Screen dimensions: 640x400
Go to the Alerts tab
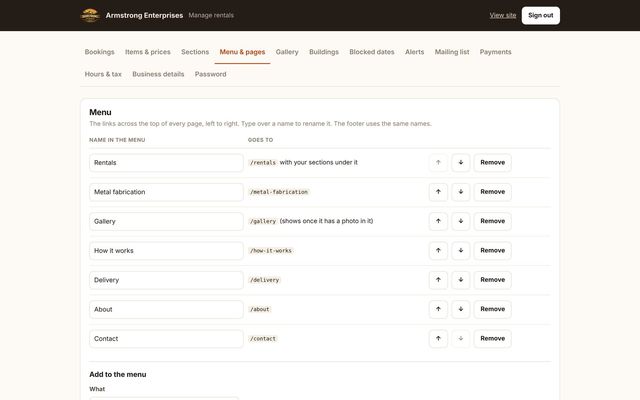(x=415, y=52)
